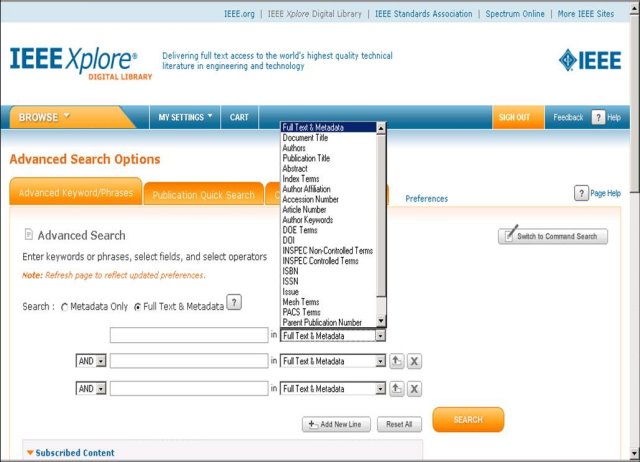640x462 pixels.
Task: Click the second keyword input field
Action: (189, 361)
